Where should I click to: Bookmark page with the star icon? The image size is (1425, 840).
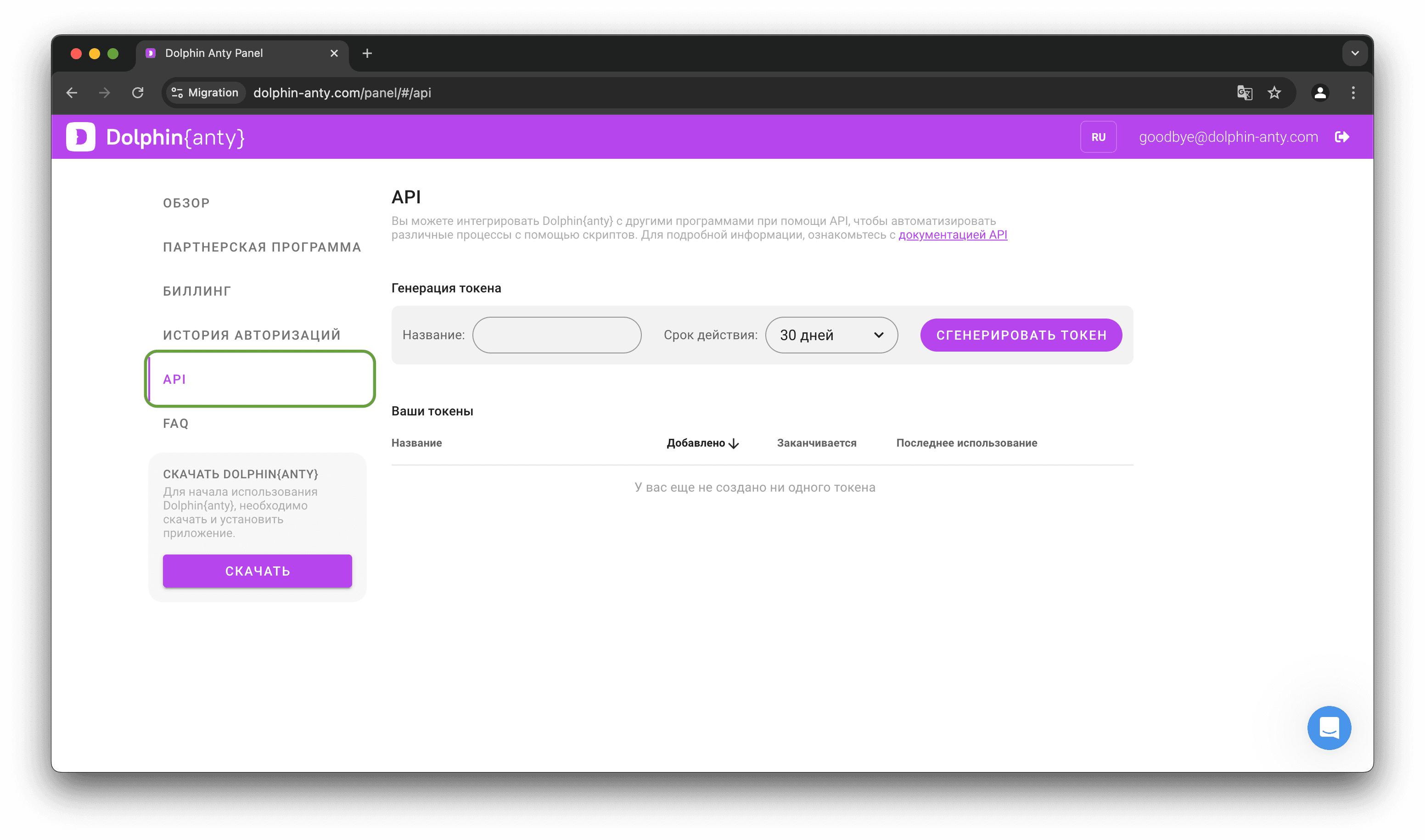(1274, 93)
